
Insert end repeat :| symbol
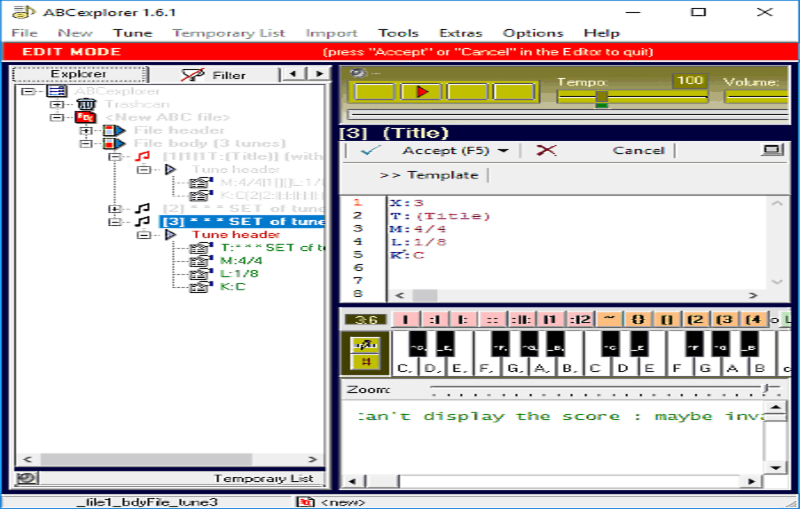435,320
